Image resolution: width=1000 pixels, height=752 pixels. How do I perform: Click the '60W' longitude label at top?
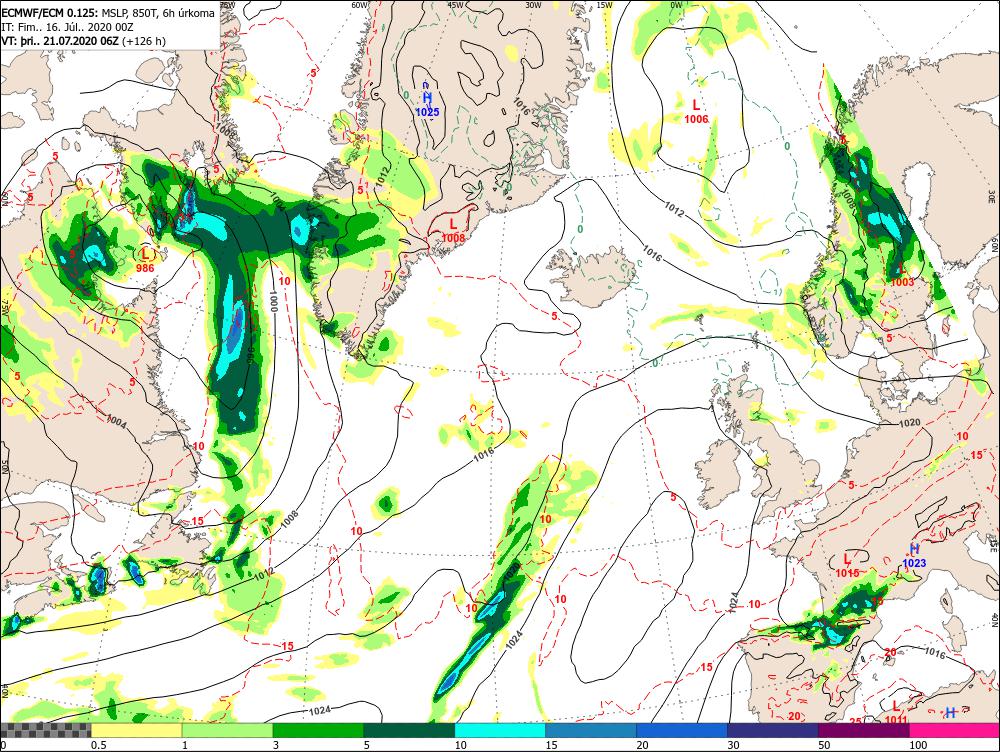coord(360,4)
